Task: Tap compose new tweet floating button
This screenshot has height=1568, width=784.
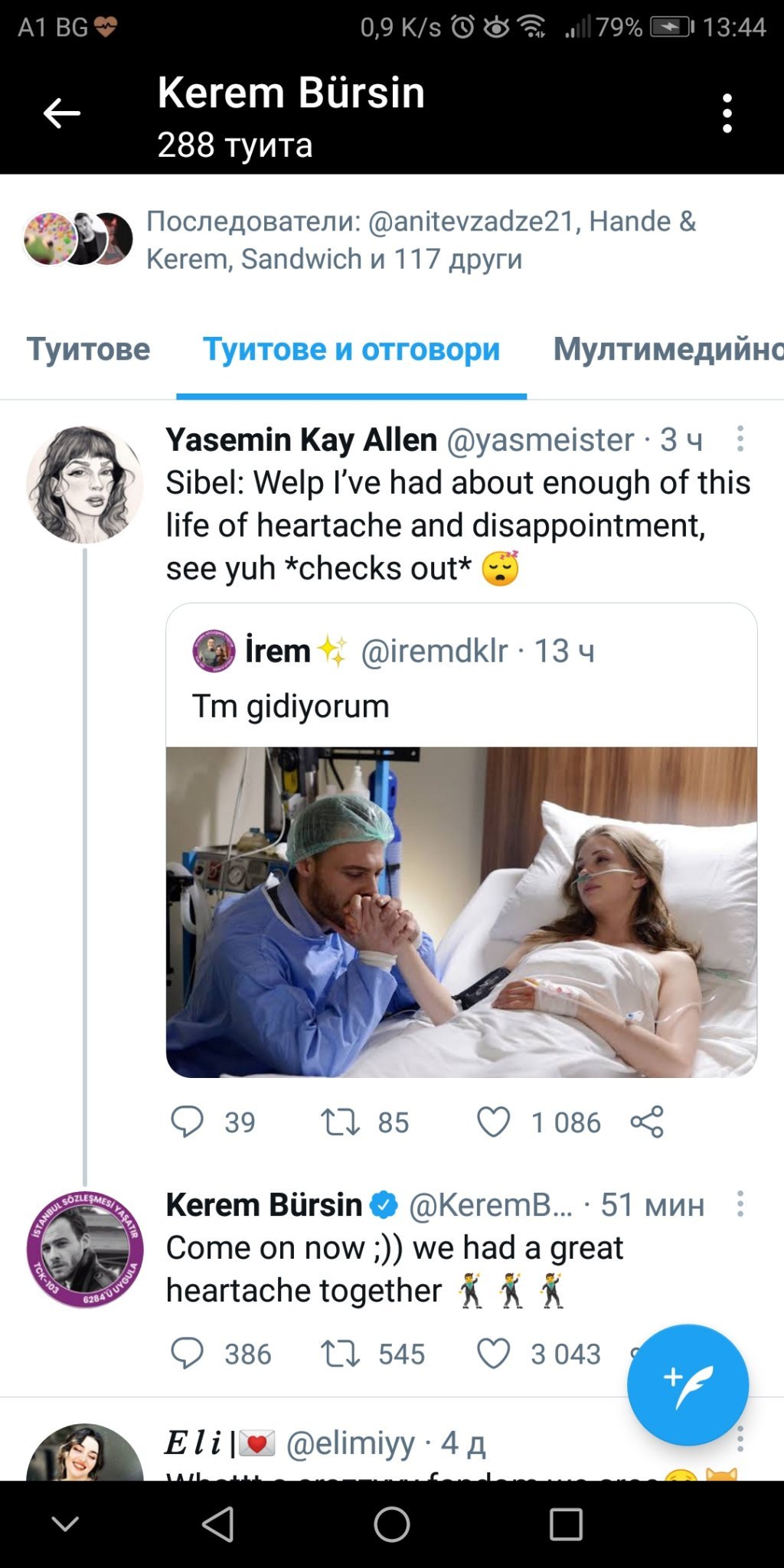Action: point(688,1384)
